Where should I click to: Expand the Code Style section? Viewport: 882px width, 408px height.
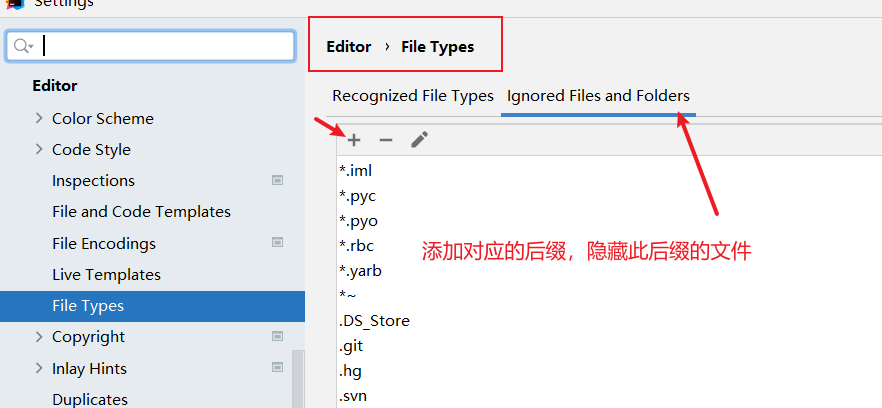coord(39,150)
